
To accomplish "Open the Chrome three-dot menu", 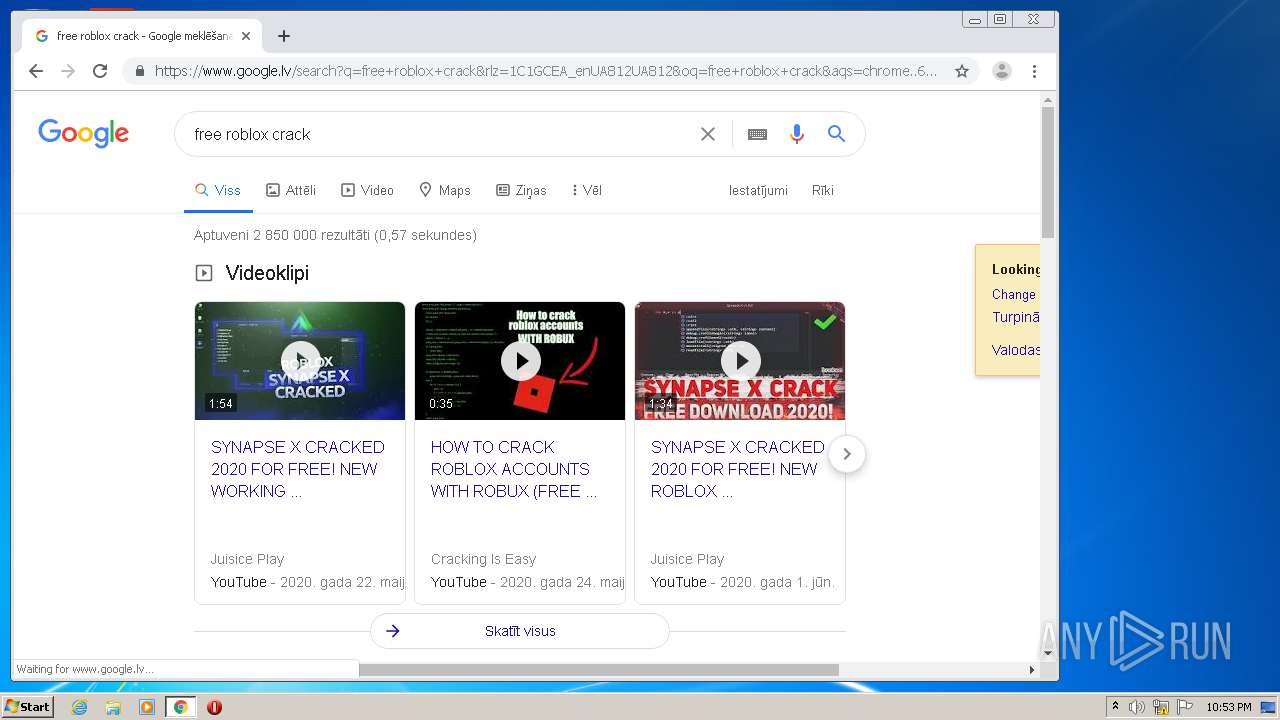I will click(x=1034, y=71).
